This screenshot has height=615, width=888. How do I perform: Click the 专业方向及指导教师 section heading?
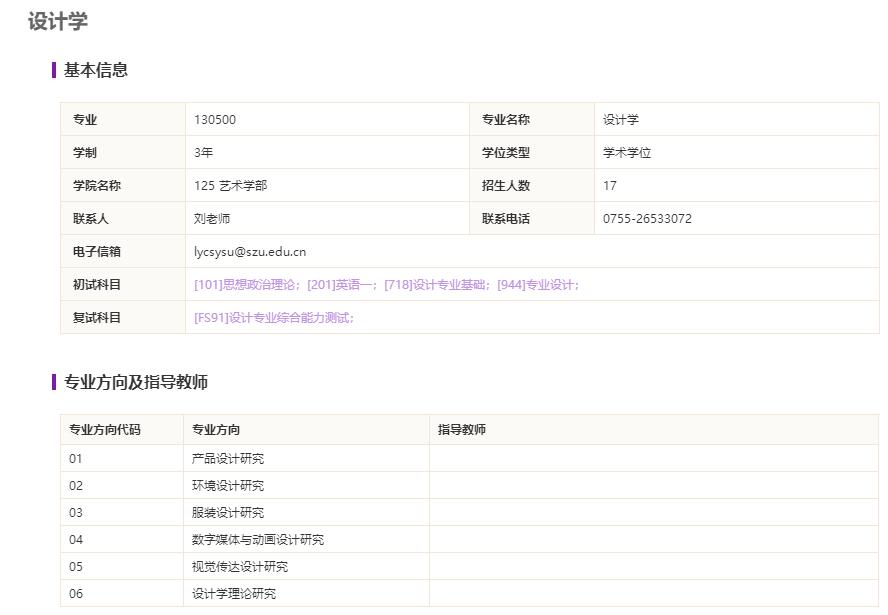[x=136, y=383]
